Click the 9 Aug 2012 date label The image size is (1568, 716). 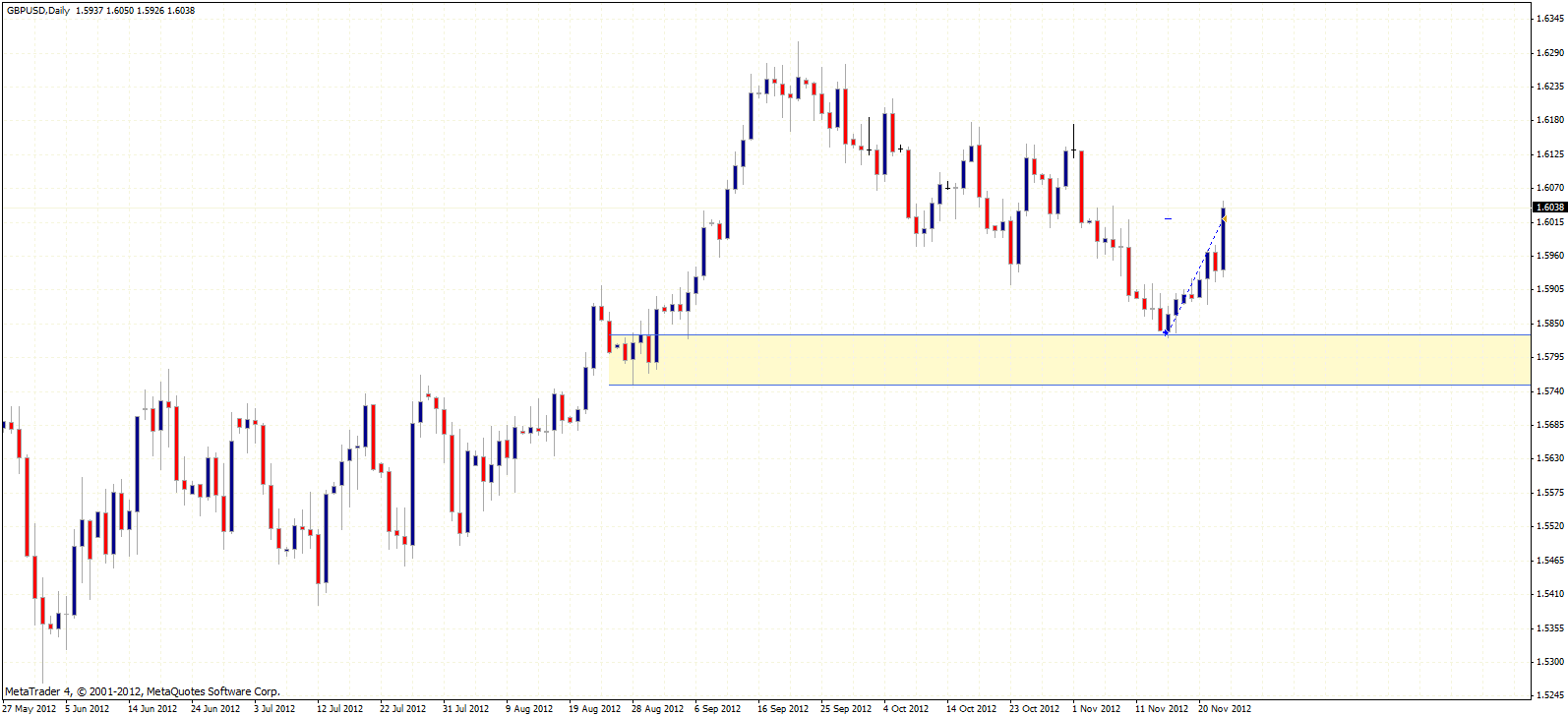[529, 709]
